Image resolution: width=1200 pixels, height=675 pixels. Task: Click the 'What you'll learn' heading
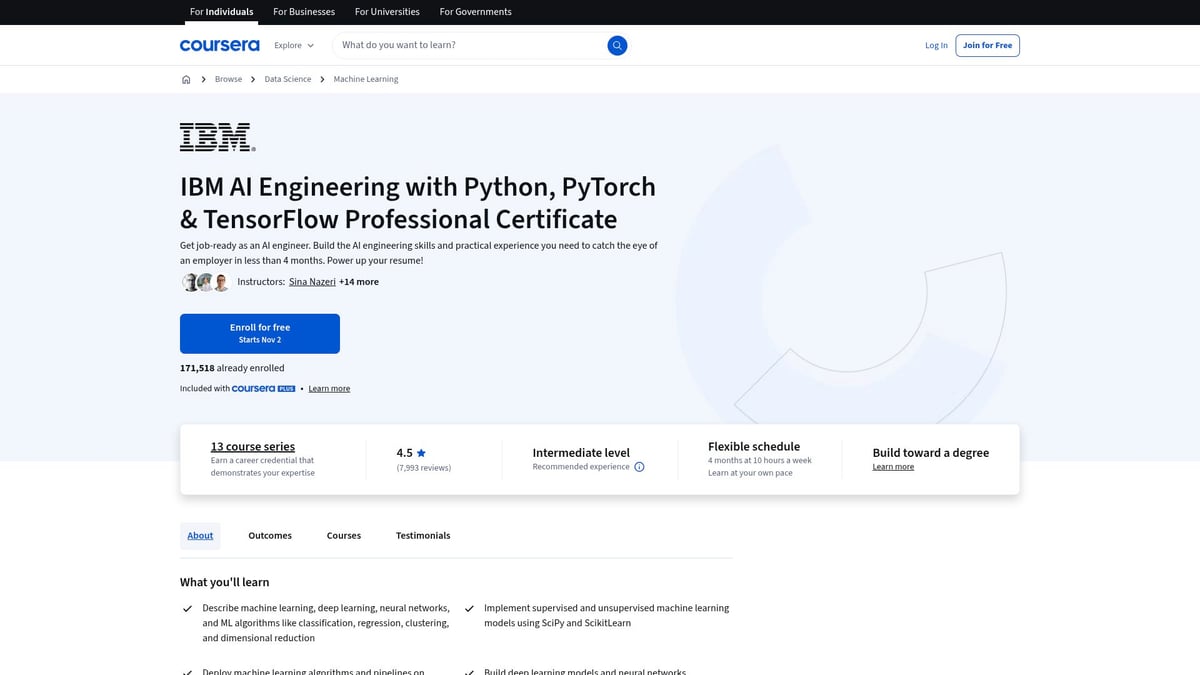point(225,582)
